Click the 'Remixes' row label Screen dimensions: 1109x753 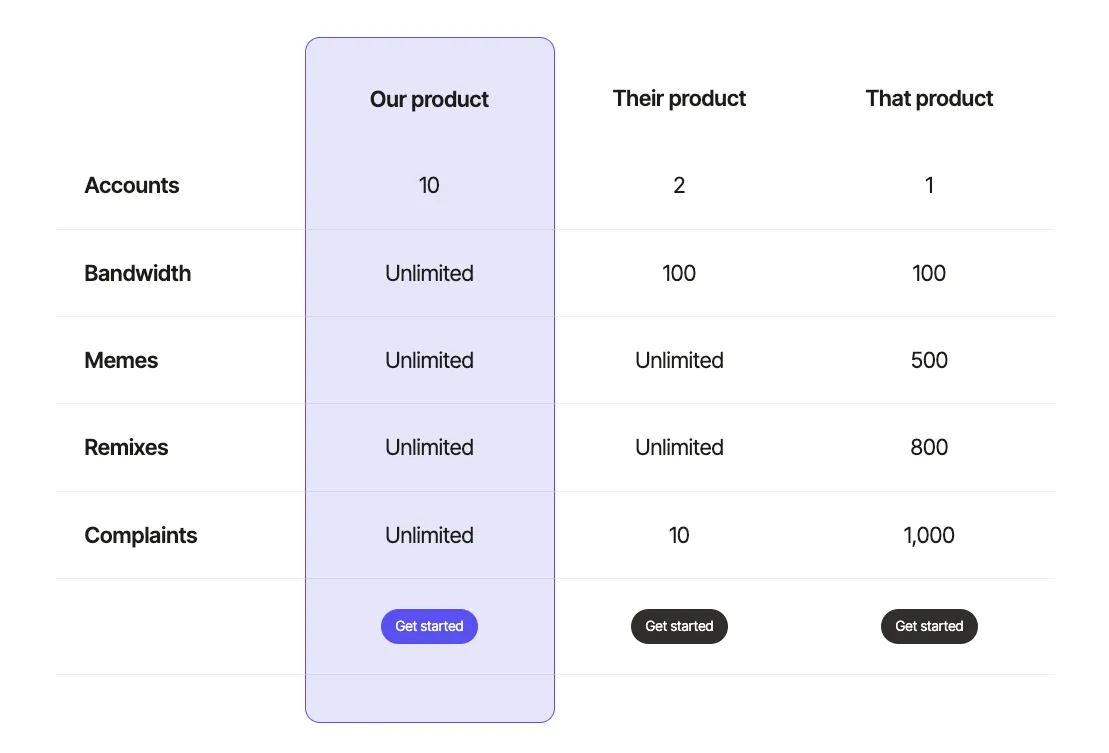(126, 447)
